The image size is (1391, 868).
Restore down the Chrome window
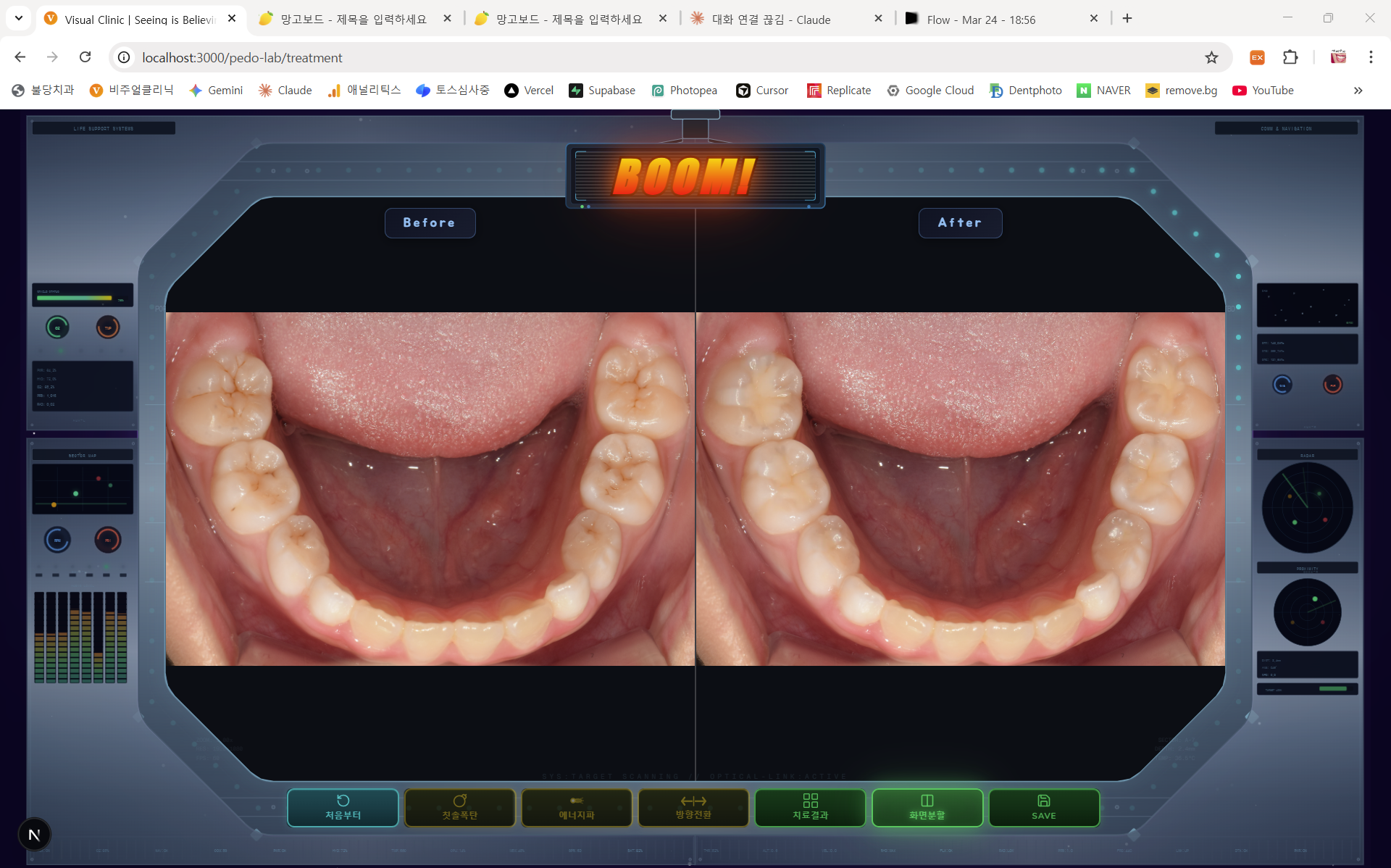tap(1328, 18)
